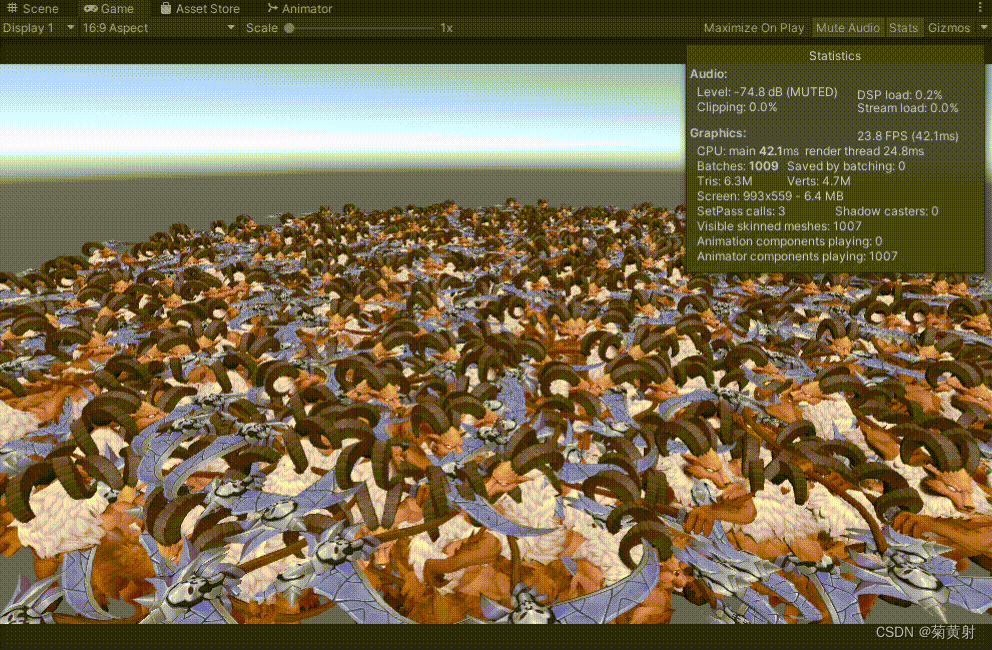Click 'Saved by batching: 0' text
The height and width of the screenshot is (650, 992).
[x=846, y=166]
